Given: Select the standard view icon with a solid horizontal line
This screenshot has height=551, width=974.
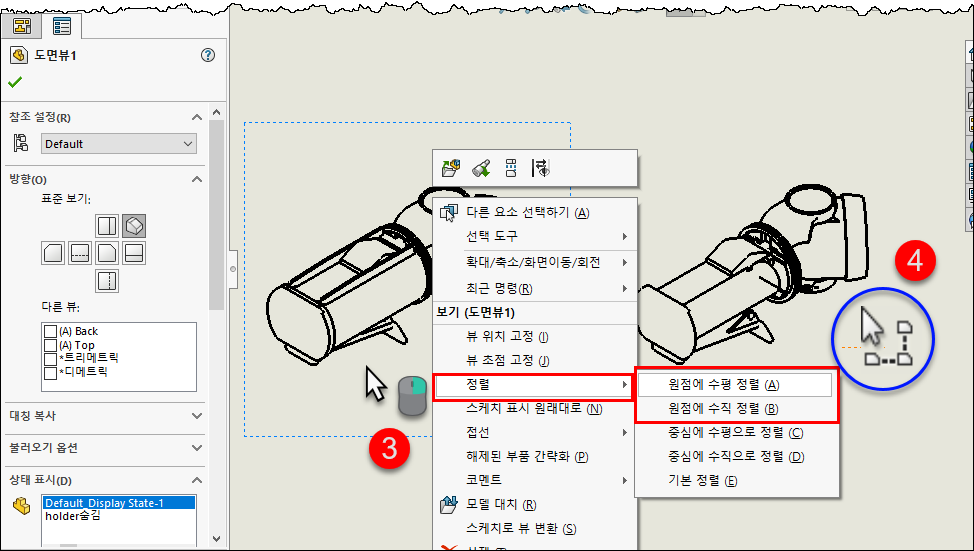Looking at the screenshot, I should click(134, 253).
